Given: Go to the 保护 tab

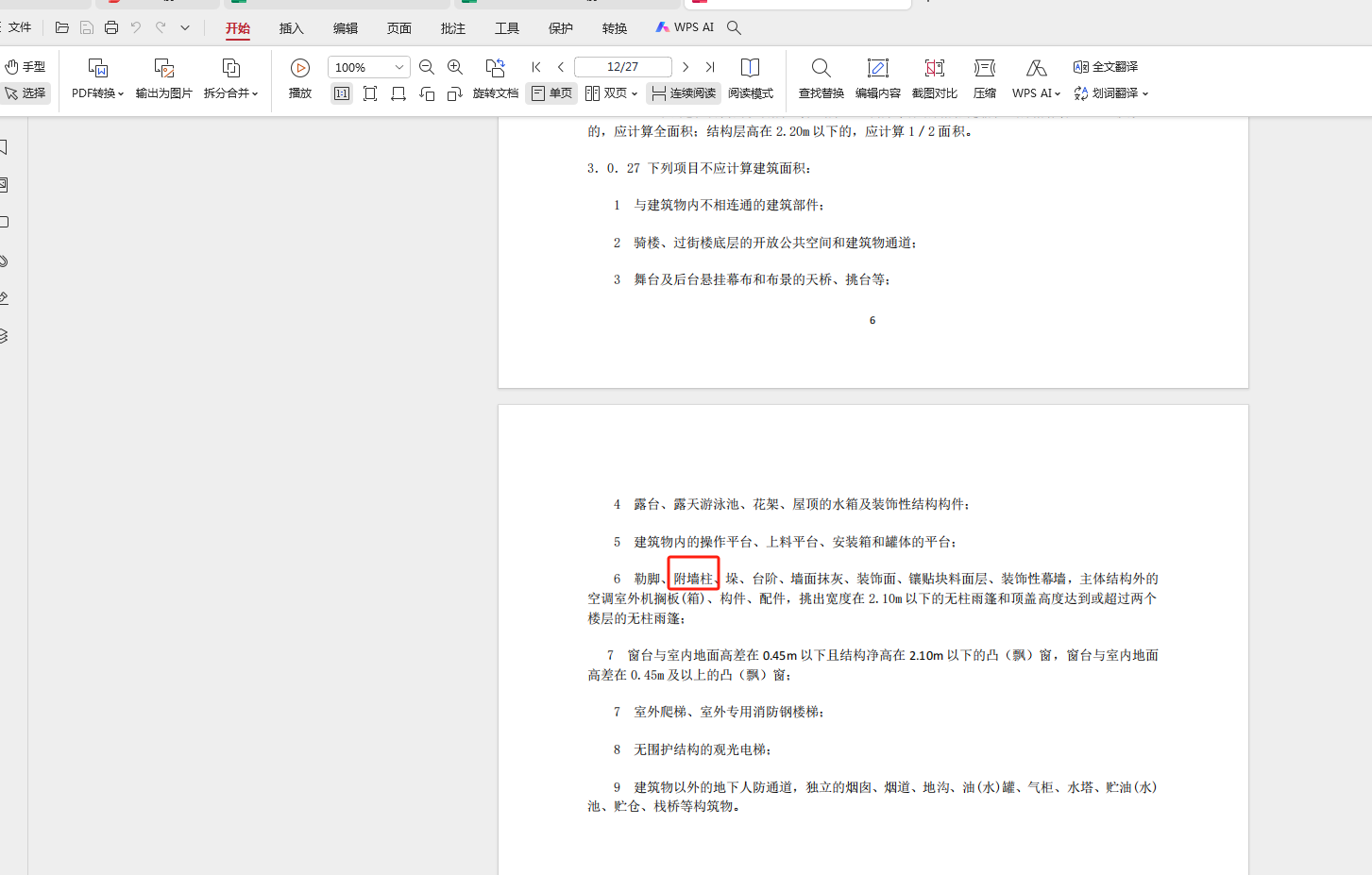Looking at the screenshot, I should [x=561, y=28].
